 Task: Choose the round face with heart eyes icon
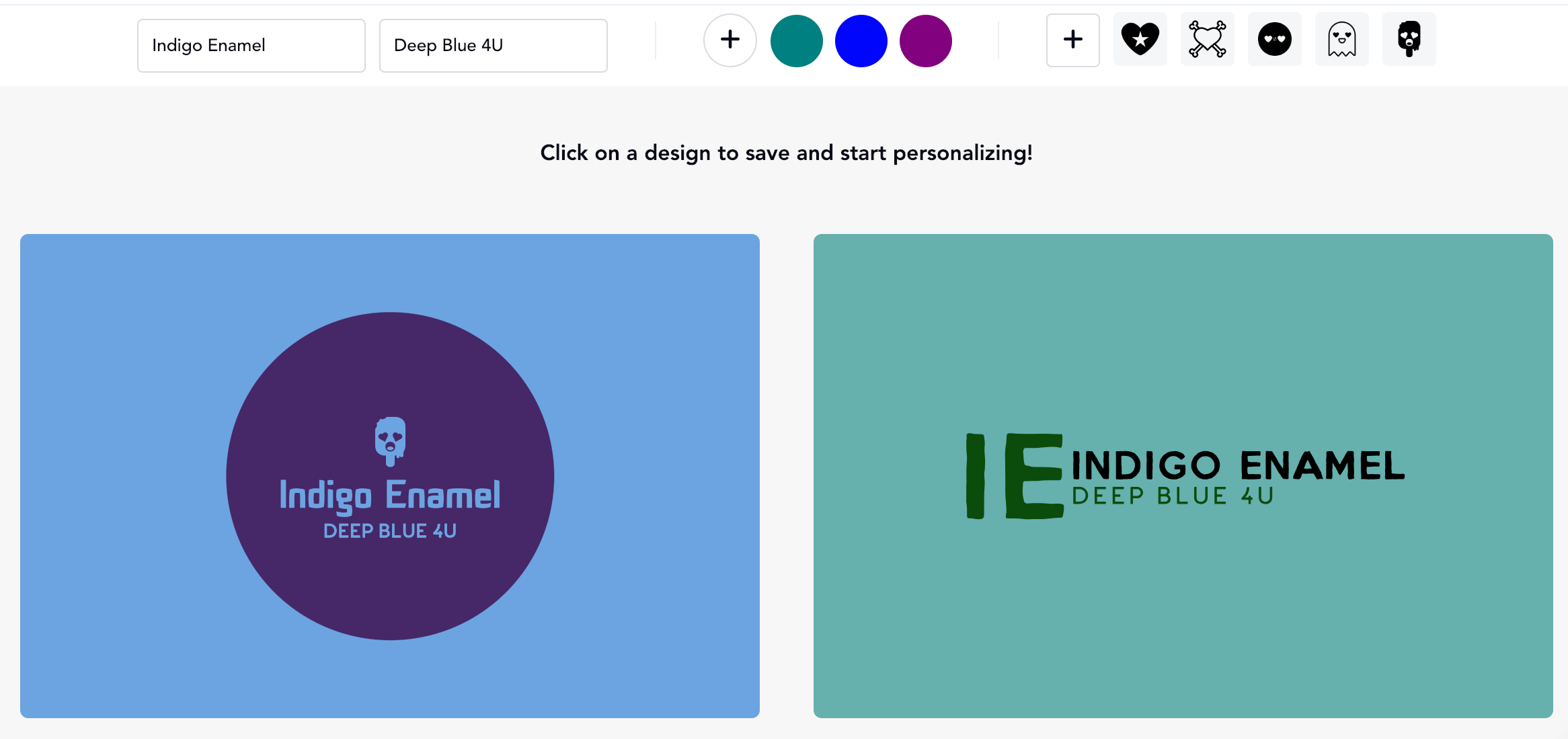(x=1274, y=40)
